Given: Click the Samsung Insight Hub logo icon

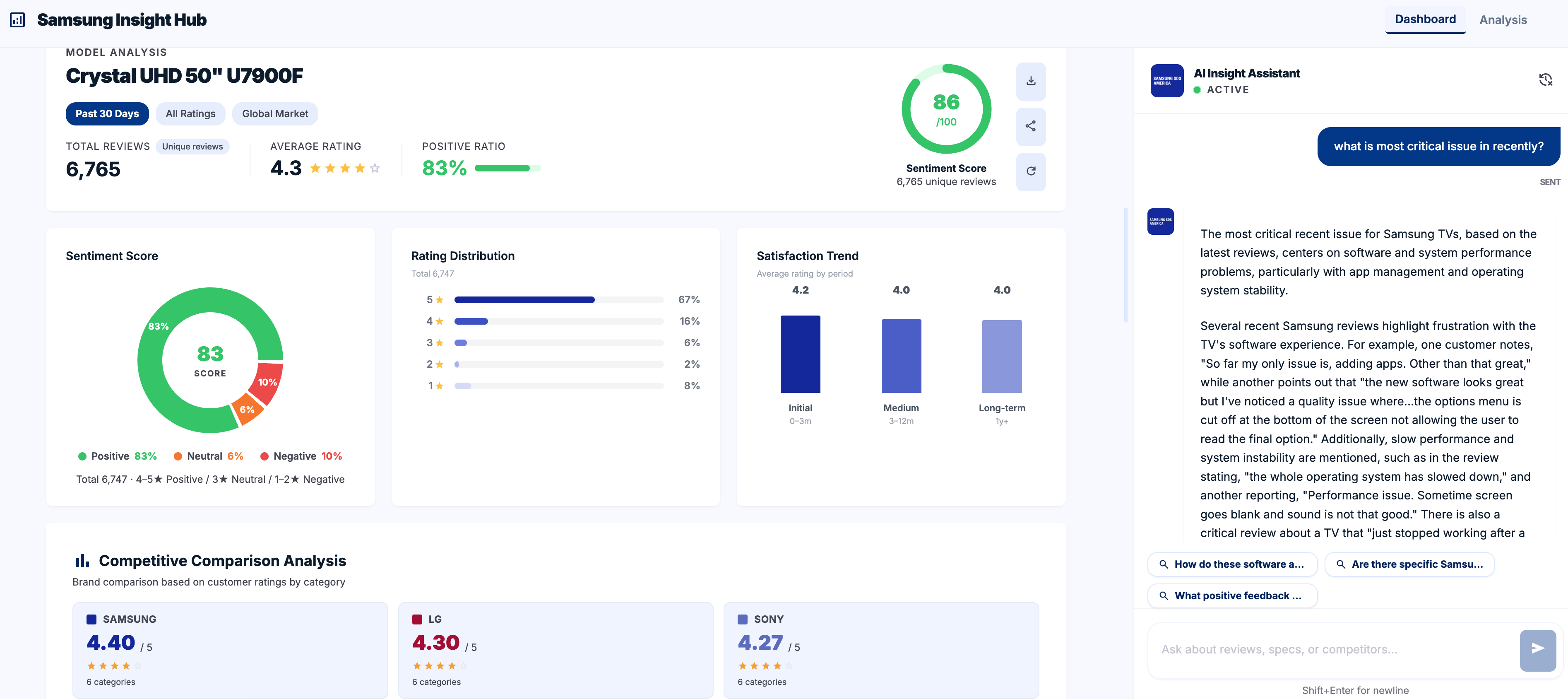Looking at the screenshot, I should click(18, 20).
